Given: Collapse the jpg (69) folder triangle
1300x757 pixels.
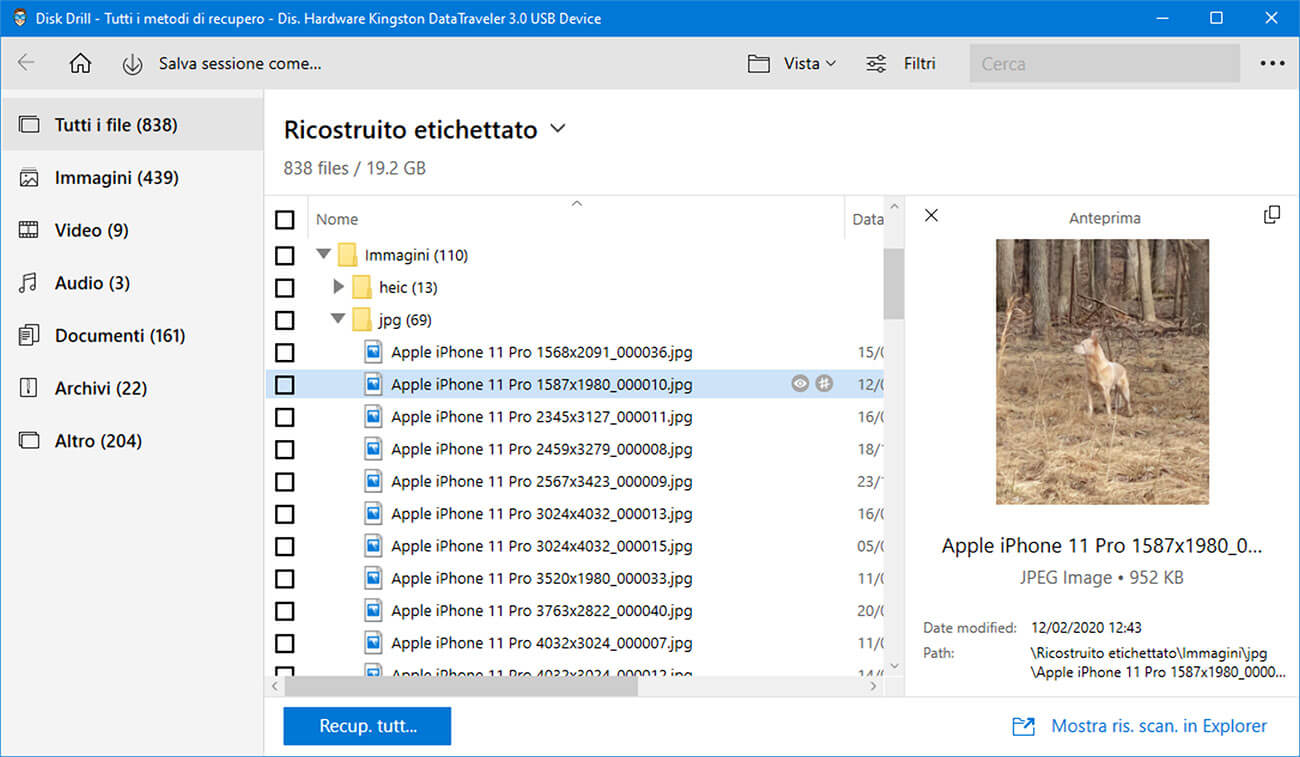Looking at the screenshot, I should 338,320.
